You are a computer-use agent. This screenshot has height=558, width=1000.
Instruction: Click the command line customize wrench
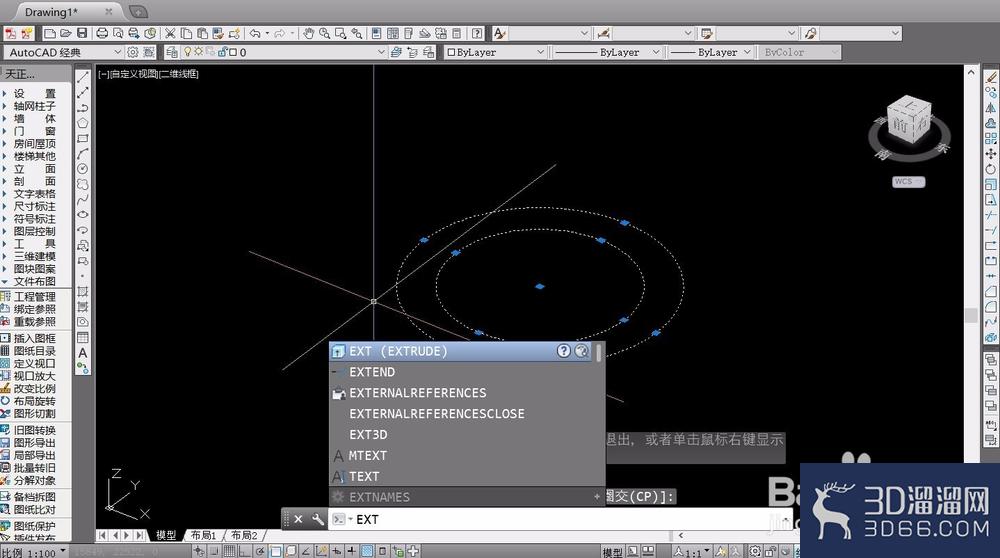point(318,519)
